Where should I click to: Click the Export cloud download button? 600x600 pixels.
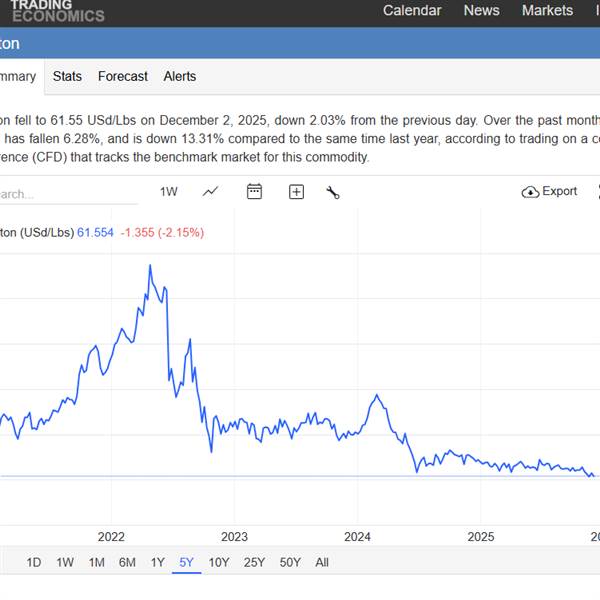pos(549,192)
